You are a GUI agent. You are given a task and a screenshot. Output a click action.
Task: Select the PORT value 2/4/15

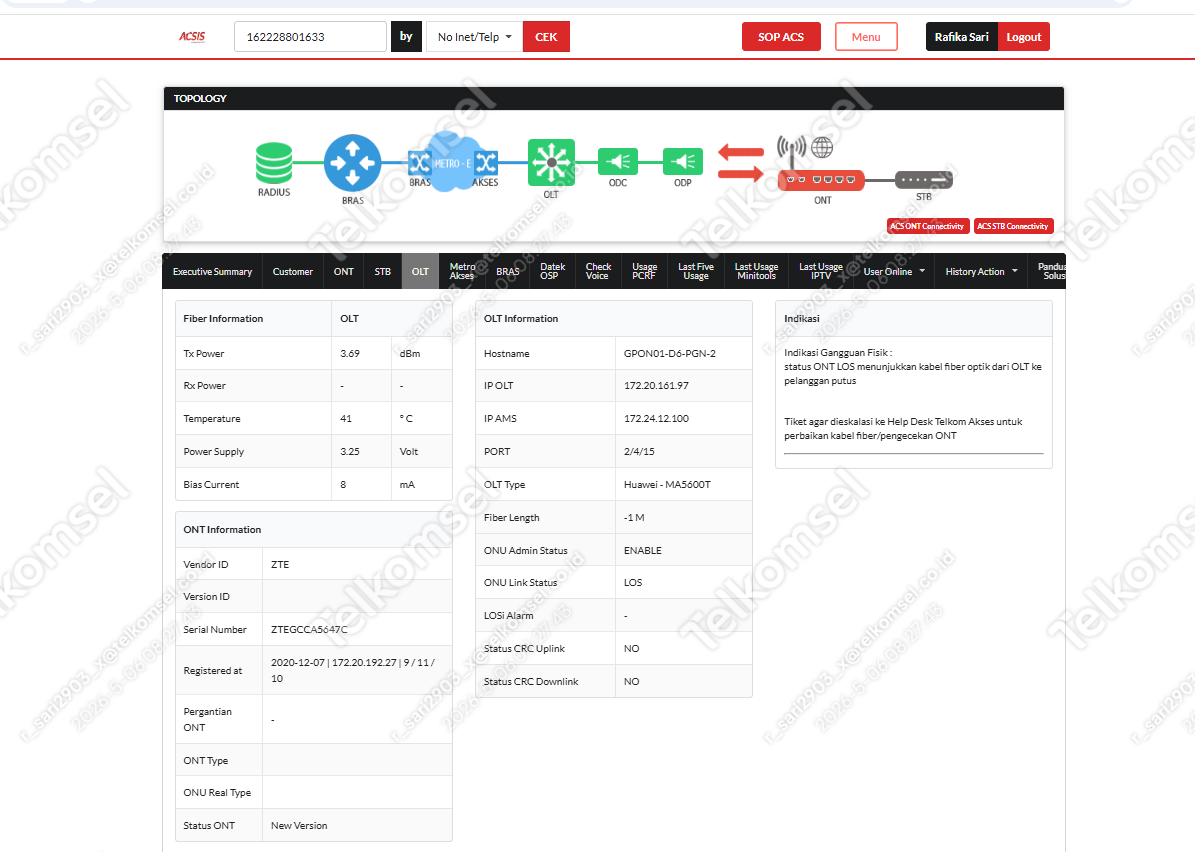(x=639, y=451)
